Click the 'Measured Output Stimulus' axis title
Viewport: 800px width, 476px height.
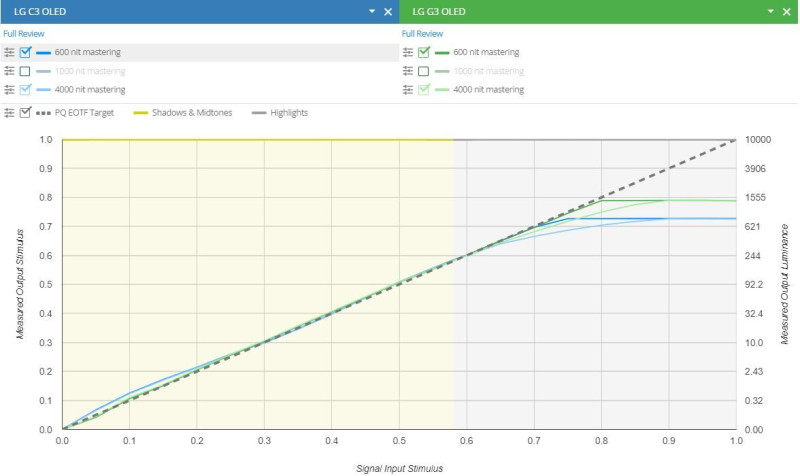tap(20, 284)
